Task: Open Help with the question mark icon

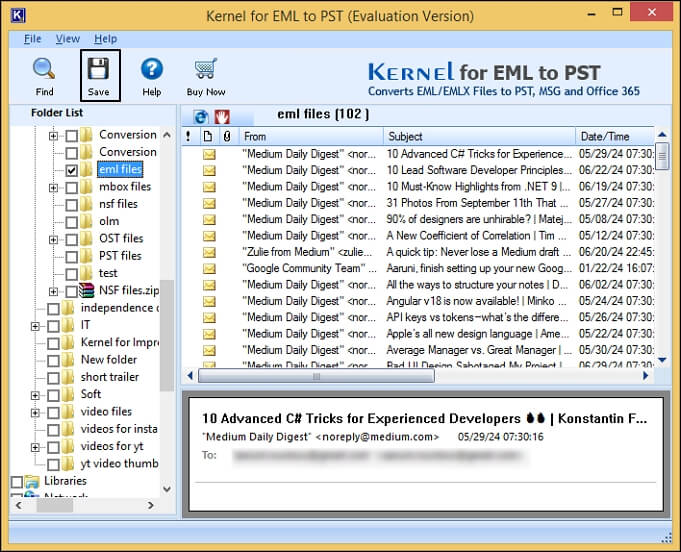Action: coord(151,69)
